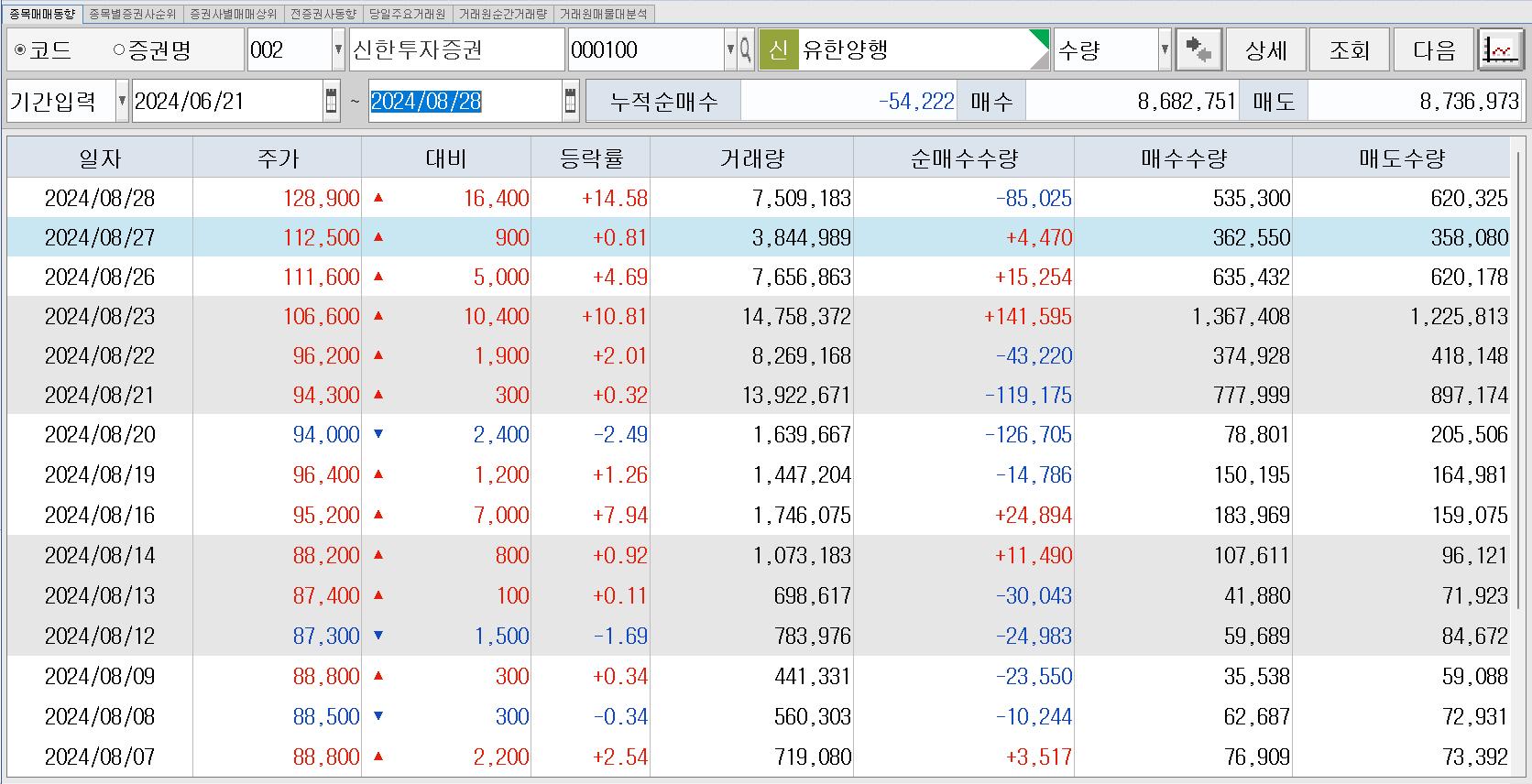Click net buy -10,244 on 2024/08/08
Viewport: 1532px width, 784px height.
1034,716
